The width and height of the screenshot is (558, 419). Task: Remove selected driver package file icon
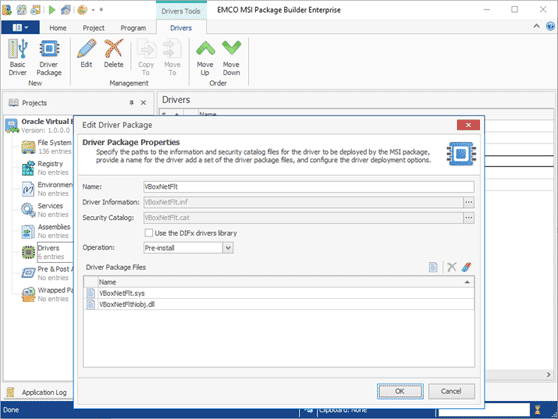[452, 267]
